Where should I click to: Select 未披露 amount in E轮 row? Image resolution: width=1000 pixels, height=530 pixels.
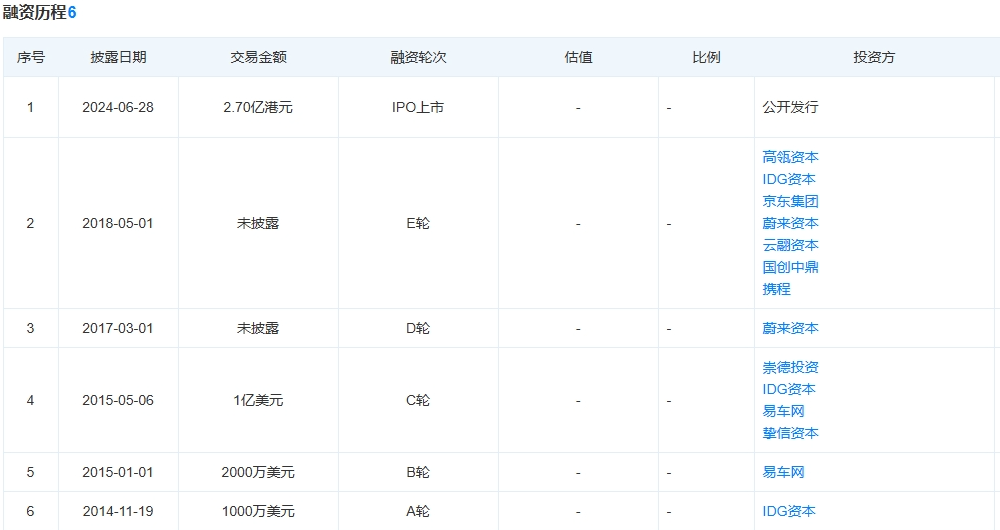258,223
